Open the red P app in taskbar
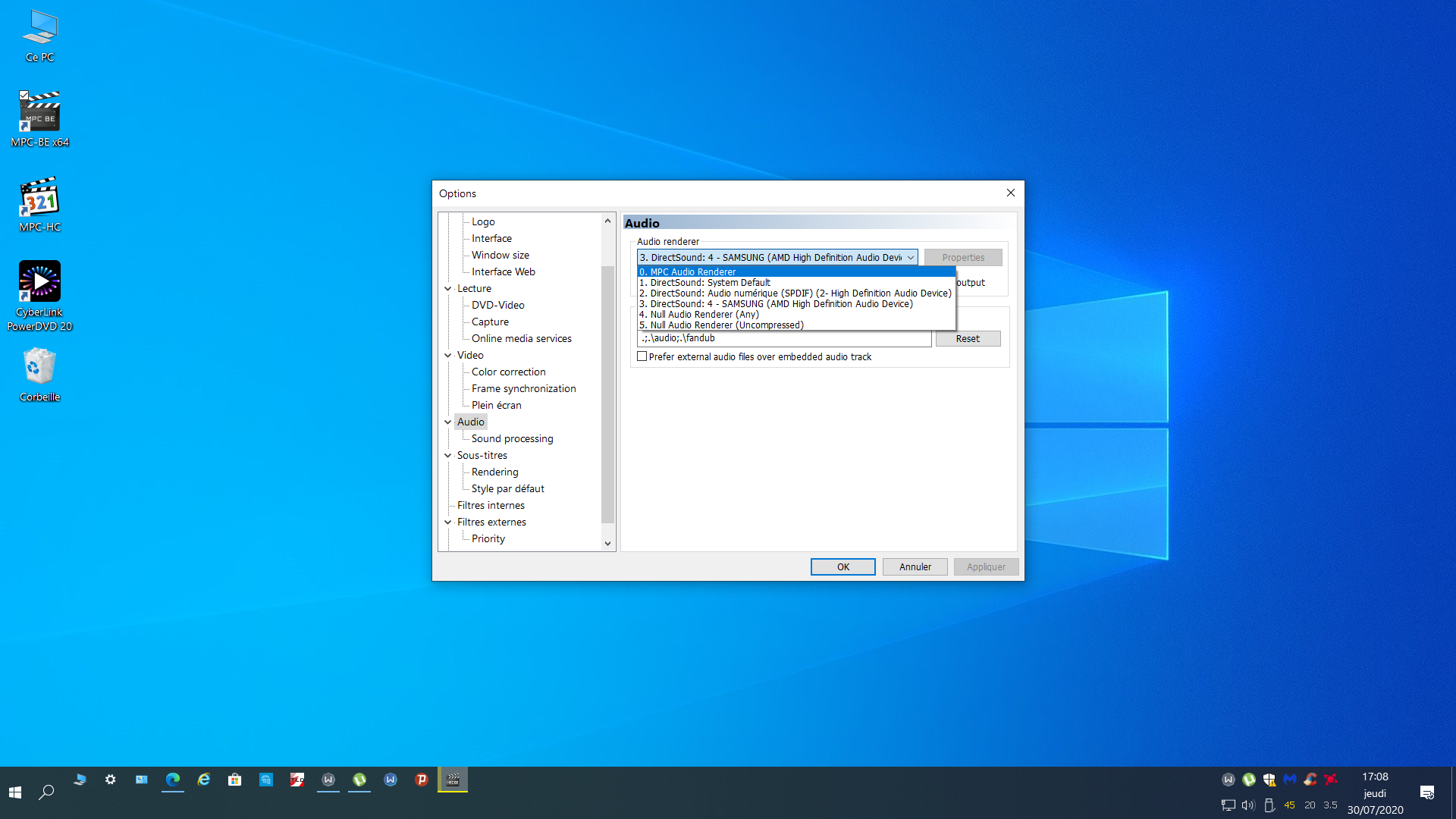The height and width of the screenshot is (819, 1456). coord(422,780)
